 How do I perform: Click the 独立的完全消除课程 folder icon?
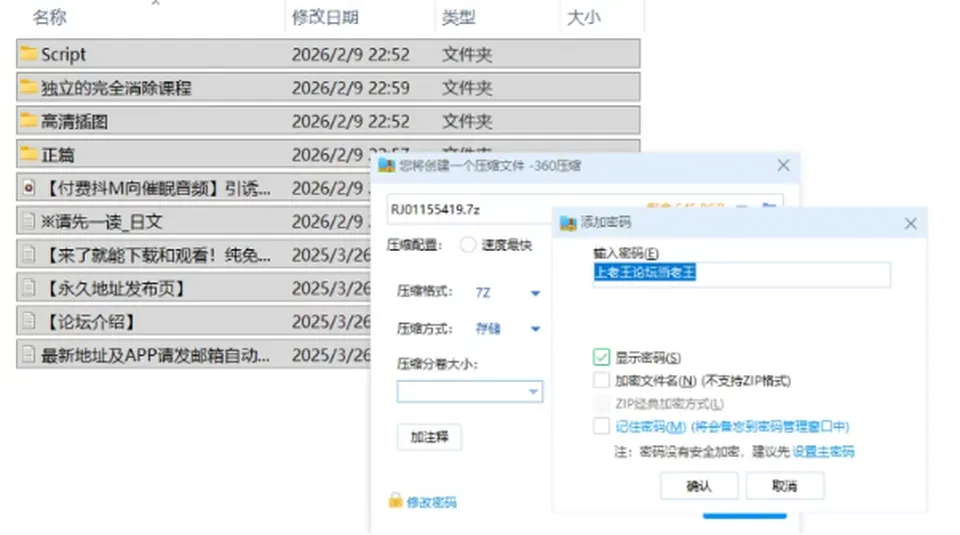point(28,87)
